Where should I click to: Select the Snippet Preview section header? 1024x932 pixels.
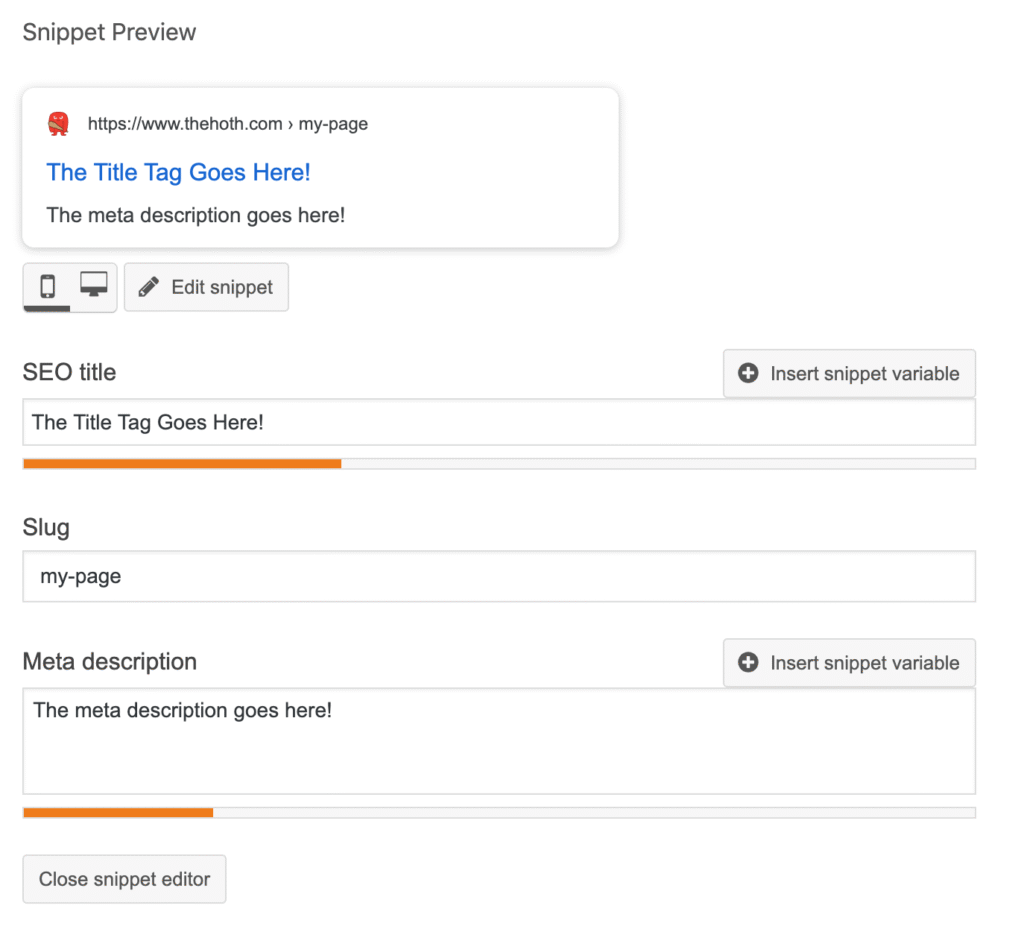point(109,32)
